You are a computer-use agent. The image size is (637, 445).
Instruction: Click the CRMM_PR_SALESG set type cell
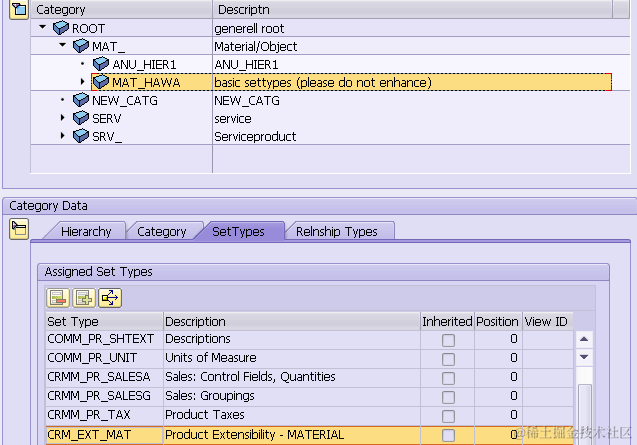tap(104, 396)
